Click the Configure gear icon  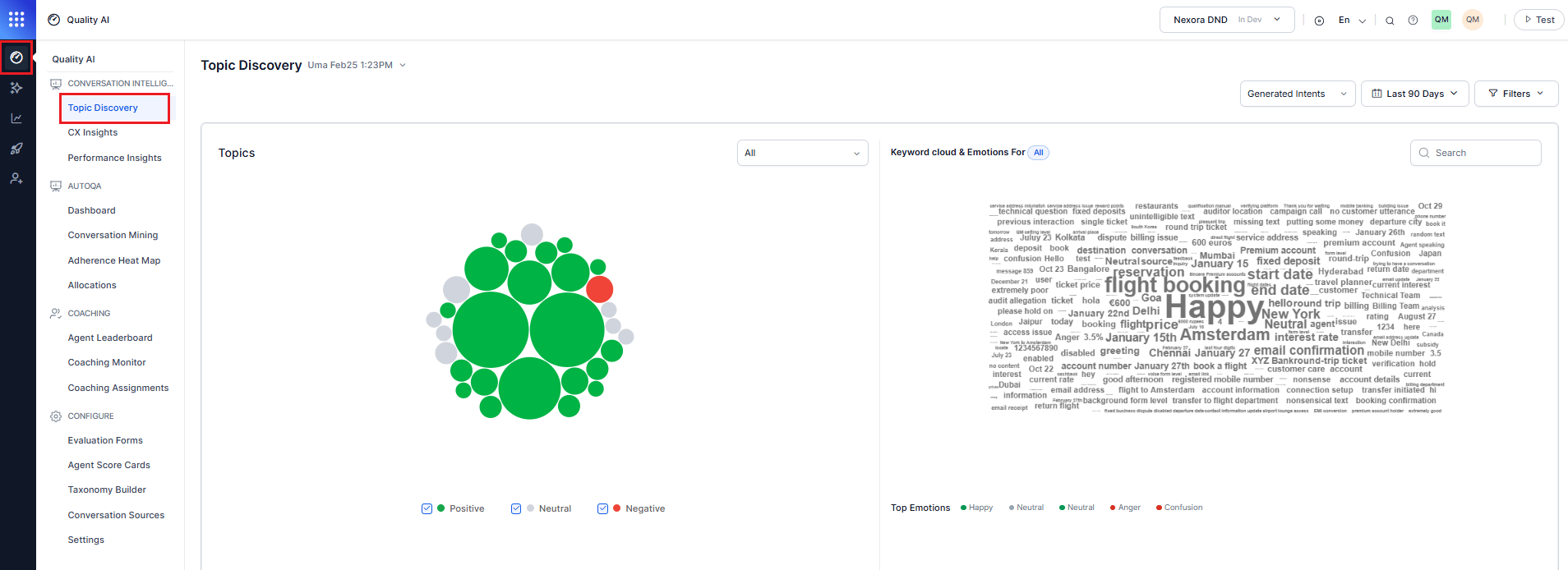pyautogui.click(x=56, y=416)
